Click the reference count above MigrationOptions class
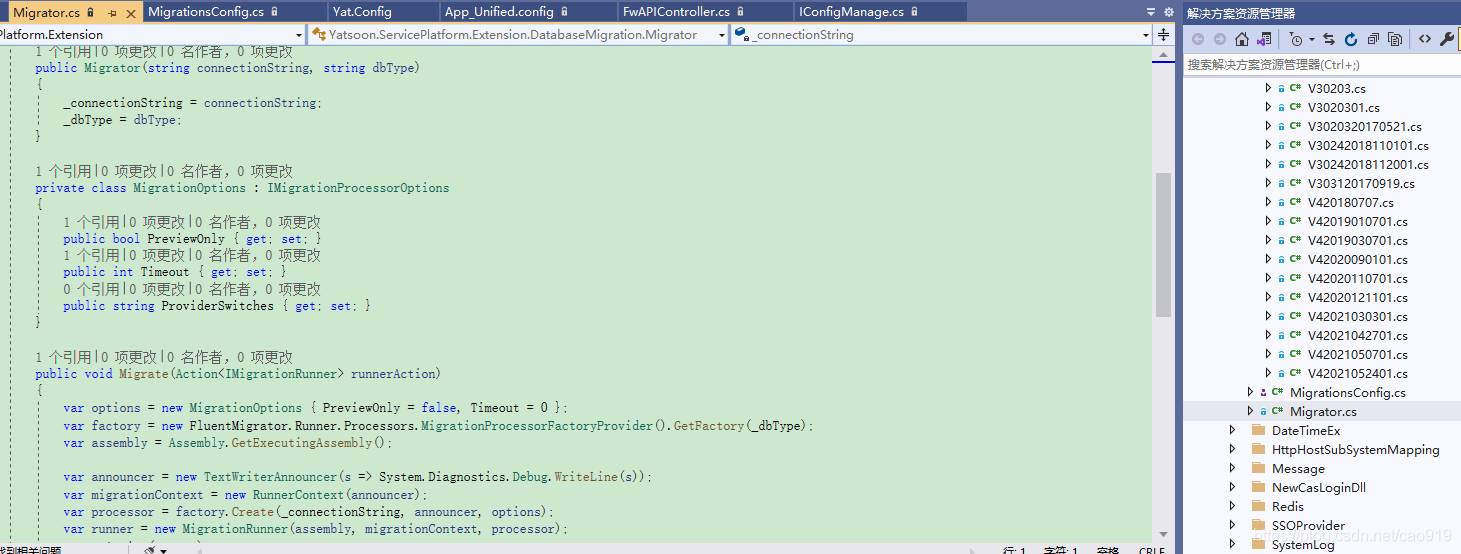 coord(63,171)
